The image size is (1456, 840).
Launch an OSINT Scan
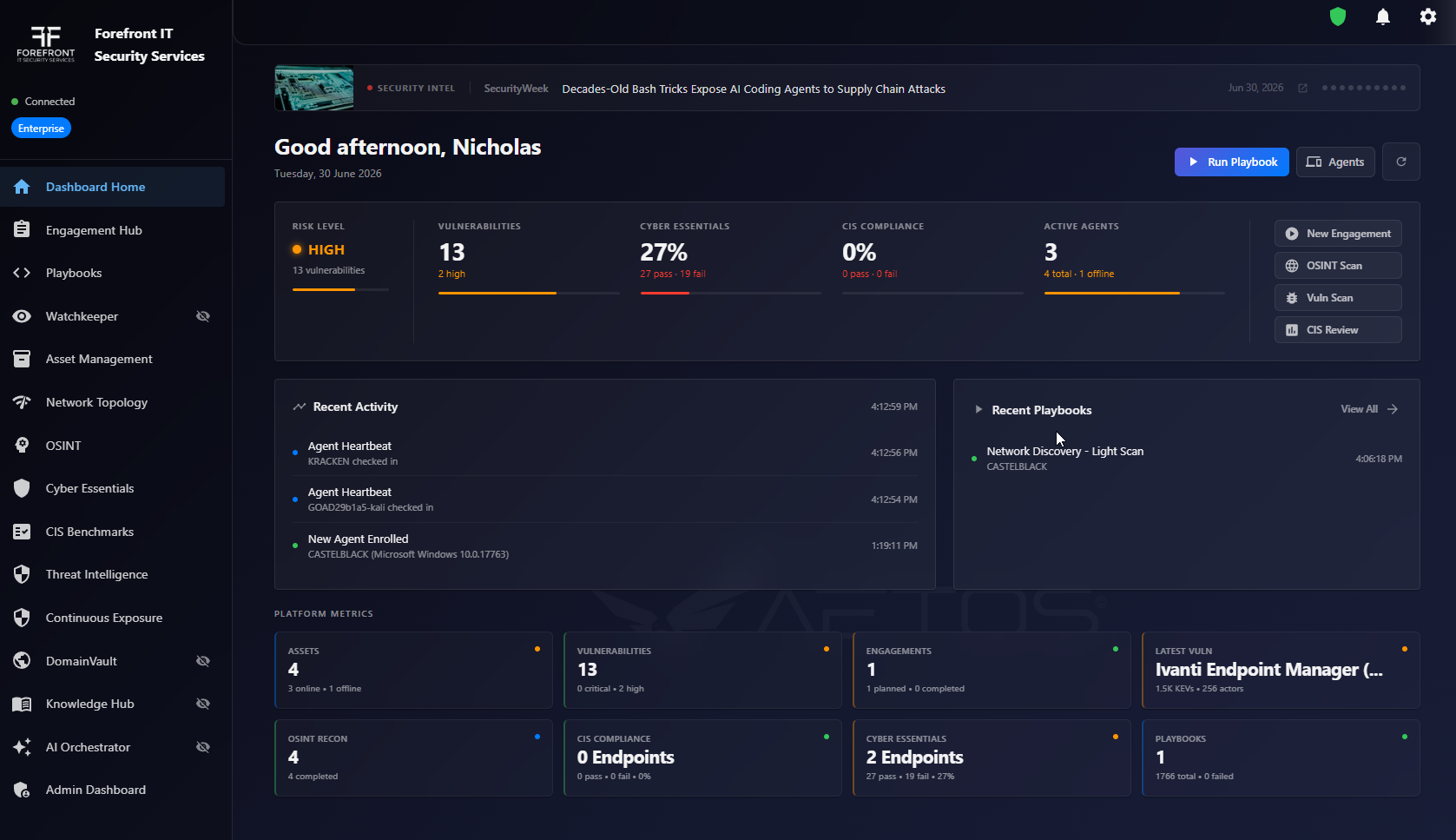tap(1338, 266)
